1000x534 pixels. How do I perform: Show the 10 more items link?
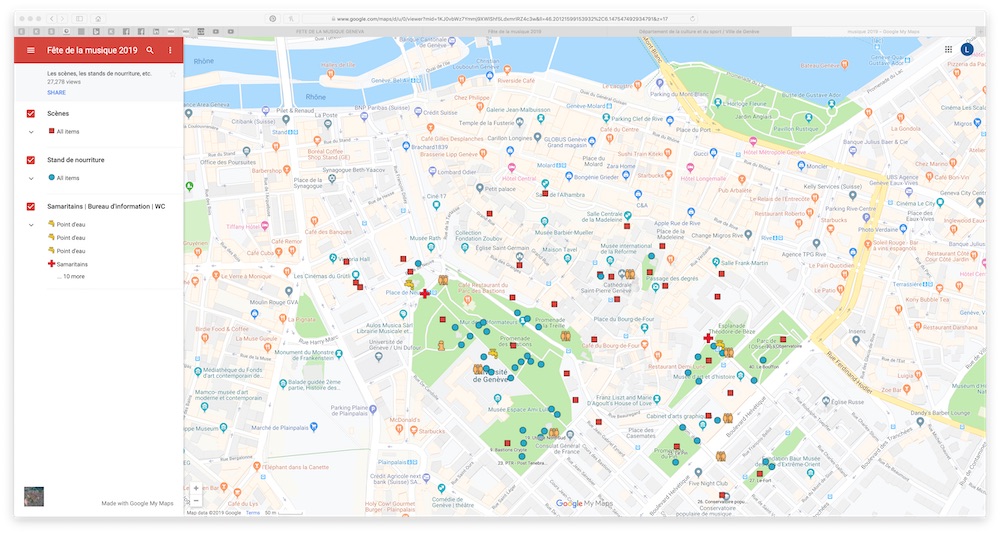click(x=71, y=276)
